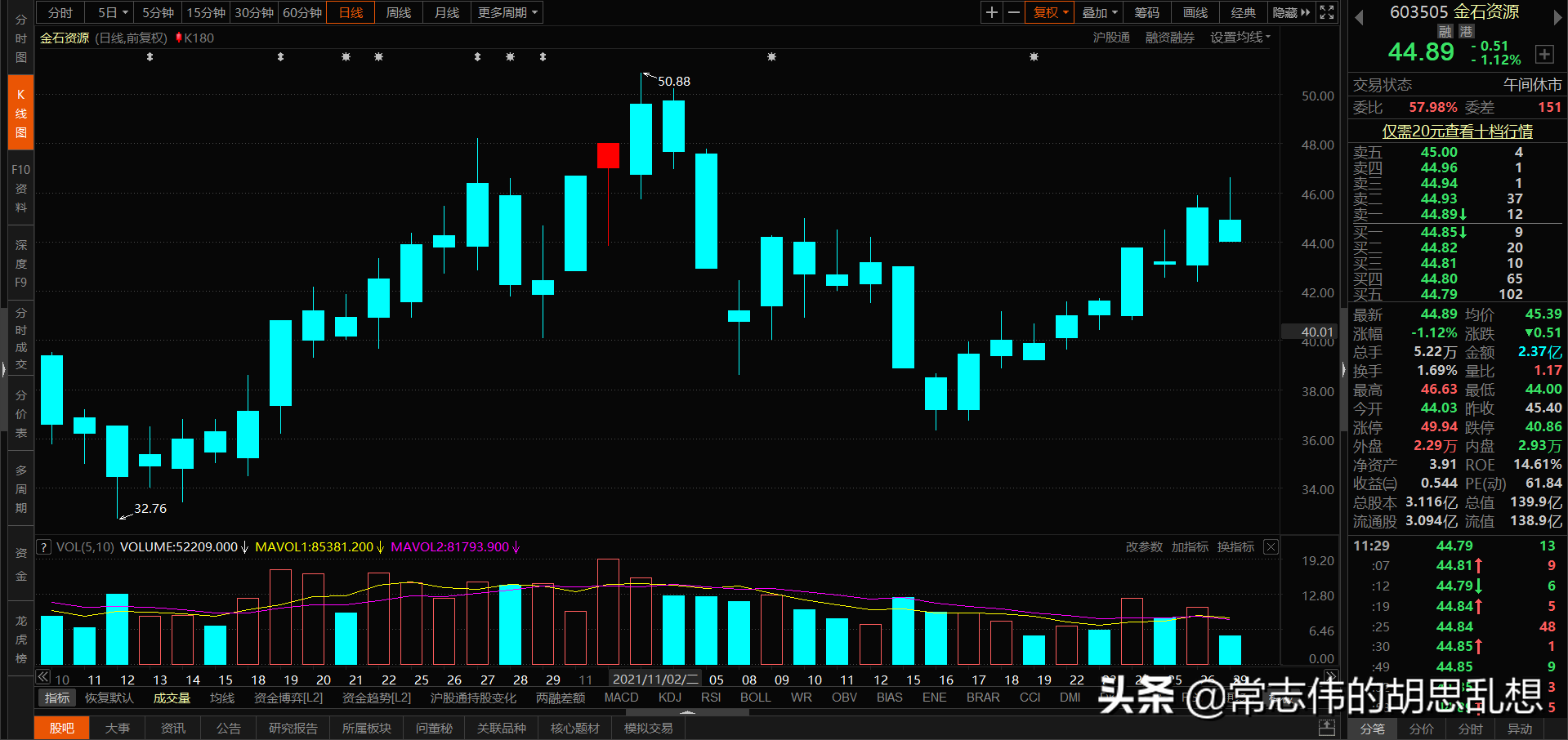Close the volume indicator panel
This screenshot has height=740, width=1568.
1270,546
